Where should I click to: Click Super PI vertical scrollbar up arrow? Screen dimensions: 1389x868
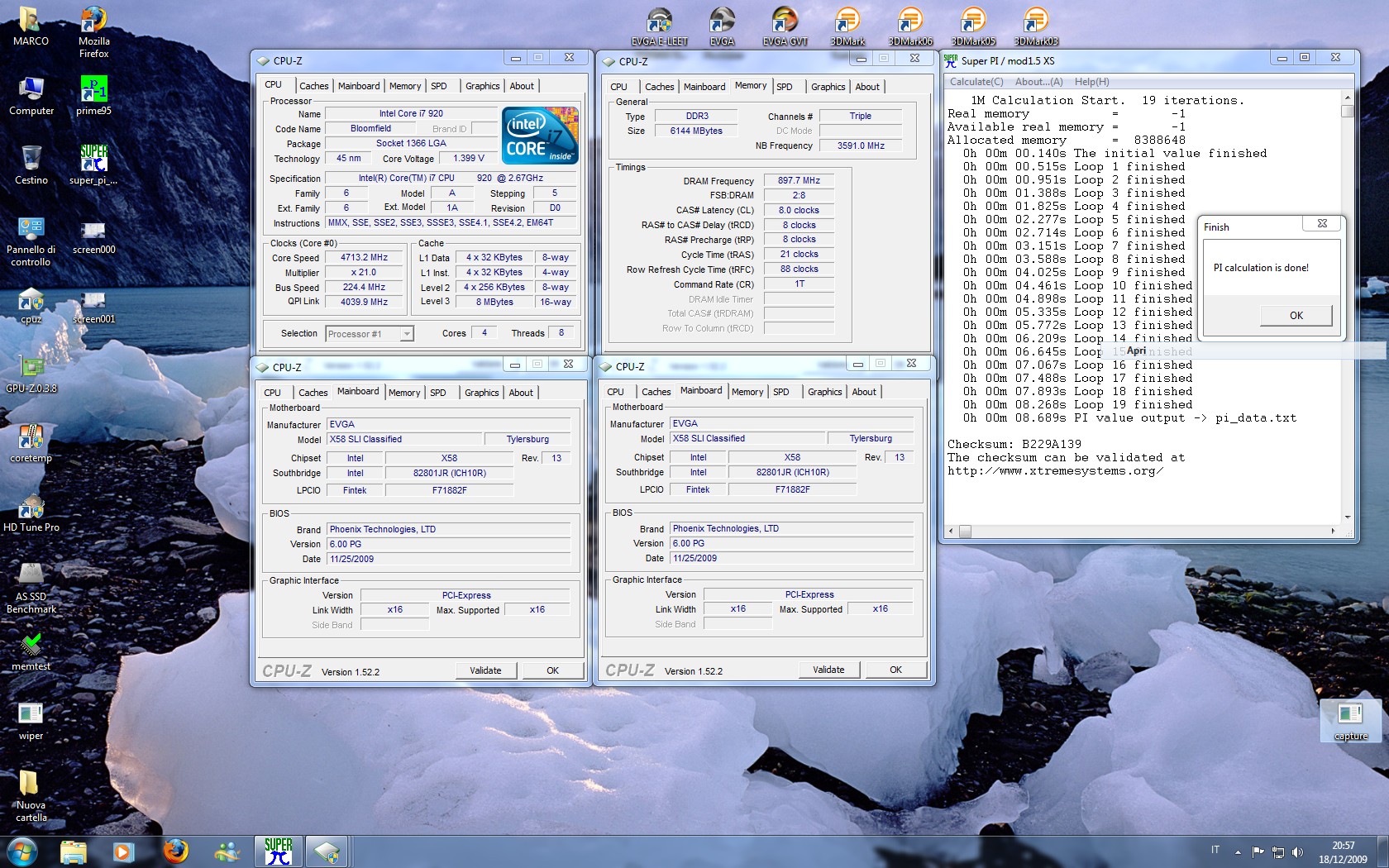coord(1347,98)
